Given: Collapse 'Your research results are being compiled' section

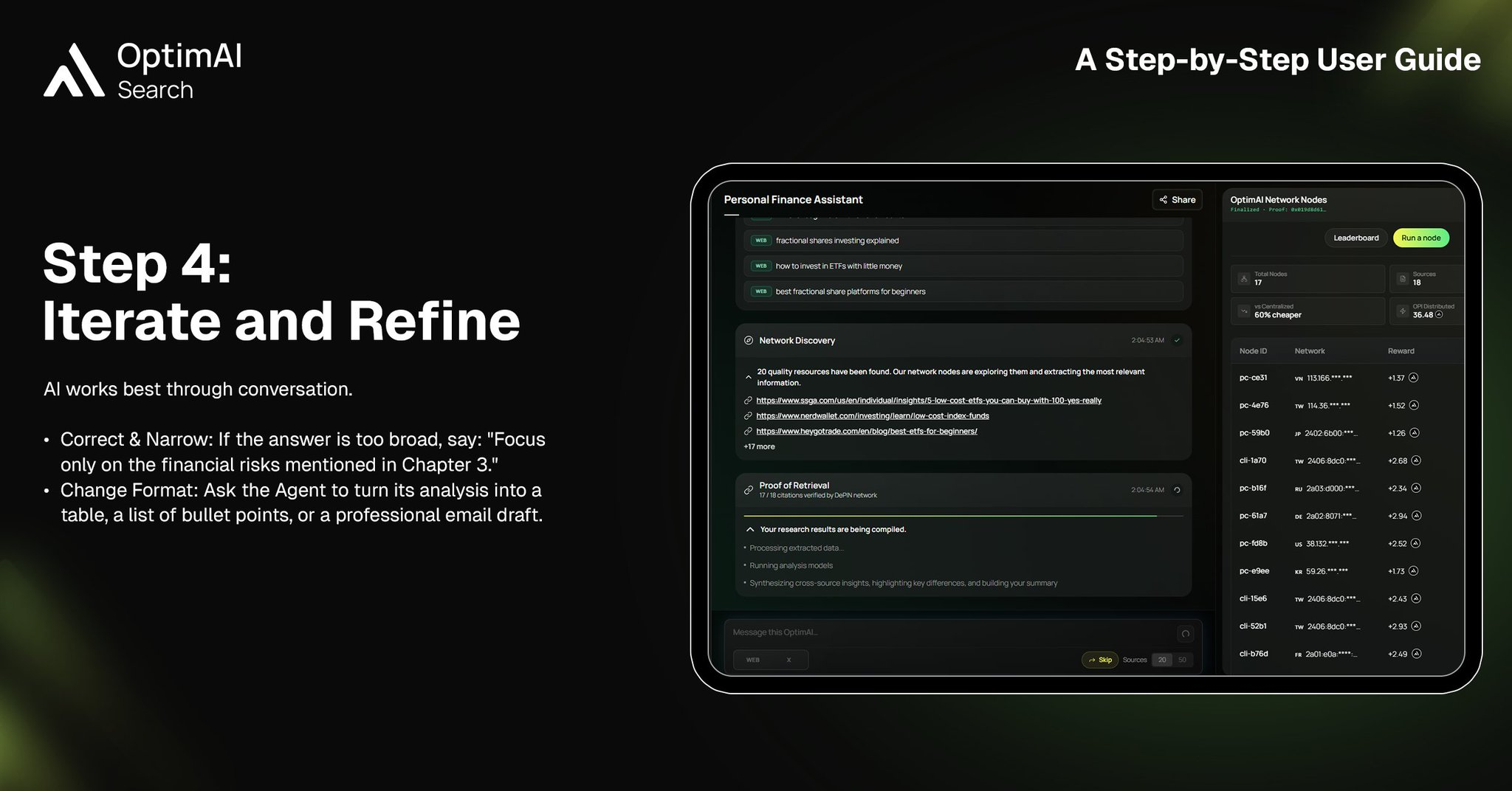Looking at the screenshot, I should pos(749,530).
